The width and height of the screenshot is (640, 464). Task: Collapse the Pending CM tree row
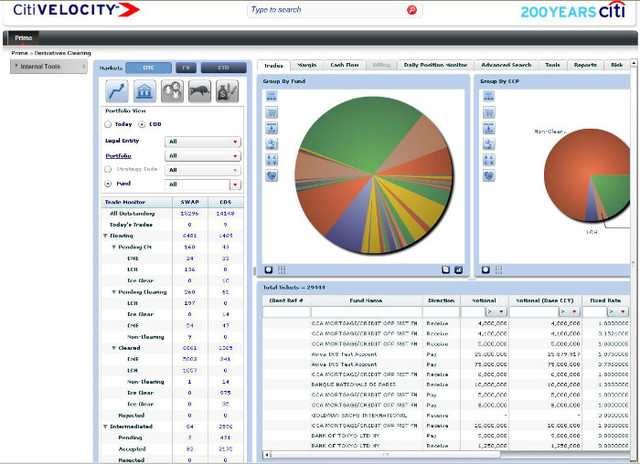[x=114, y=247]
